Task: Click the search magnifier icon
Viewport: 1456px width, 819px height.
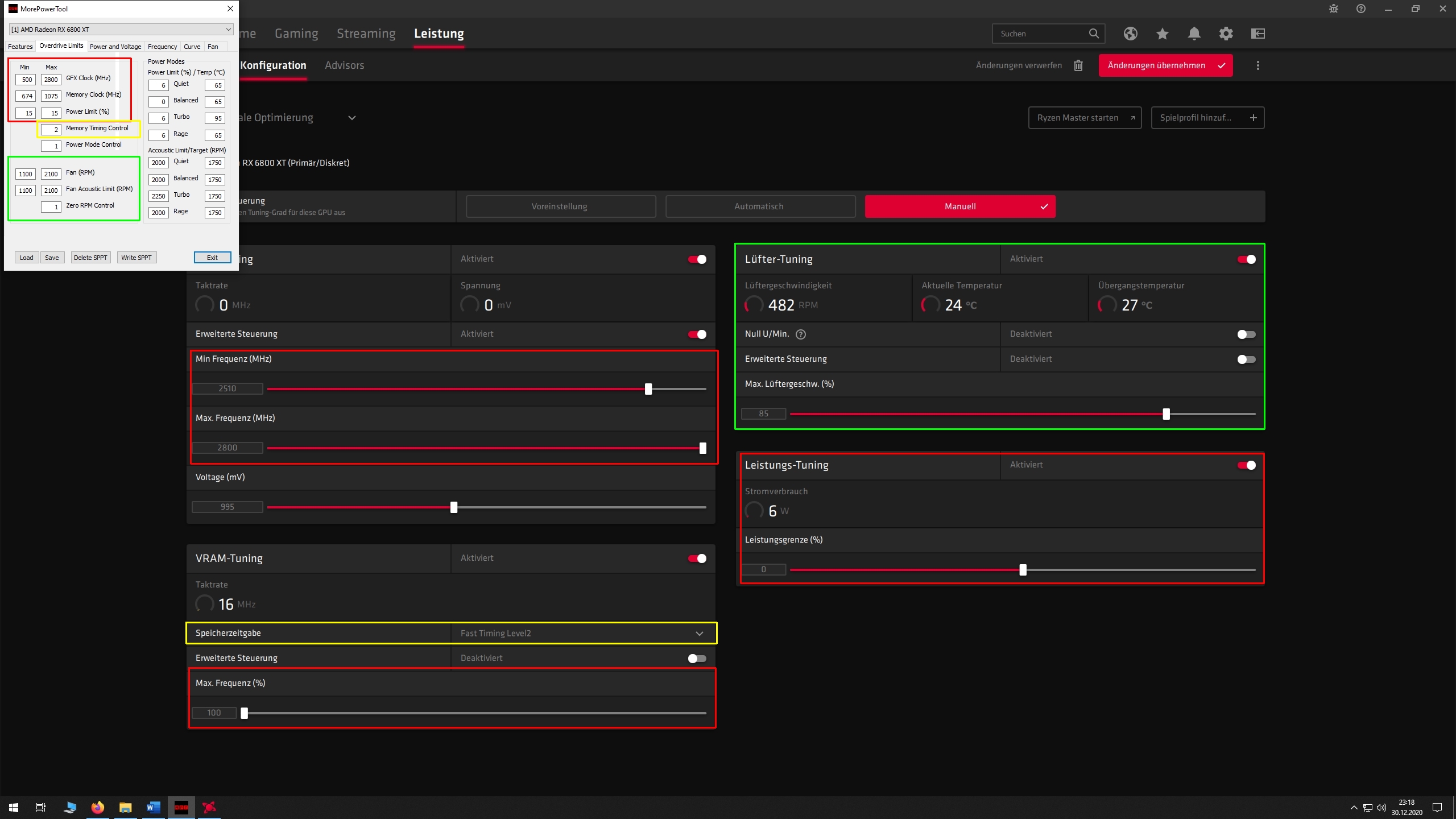Action: point(1094,34)
